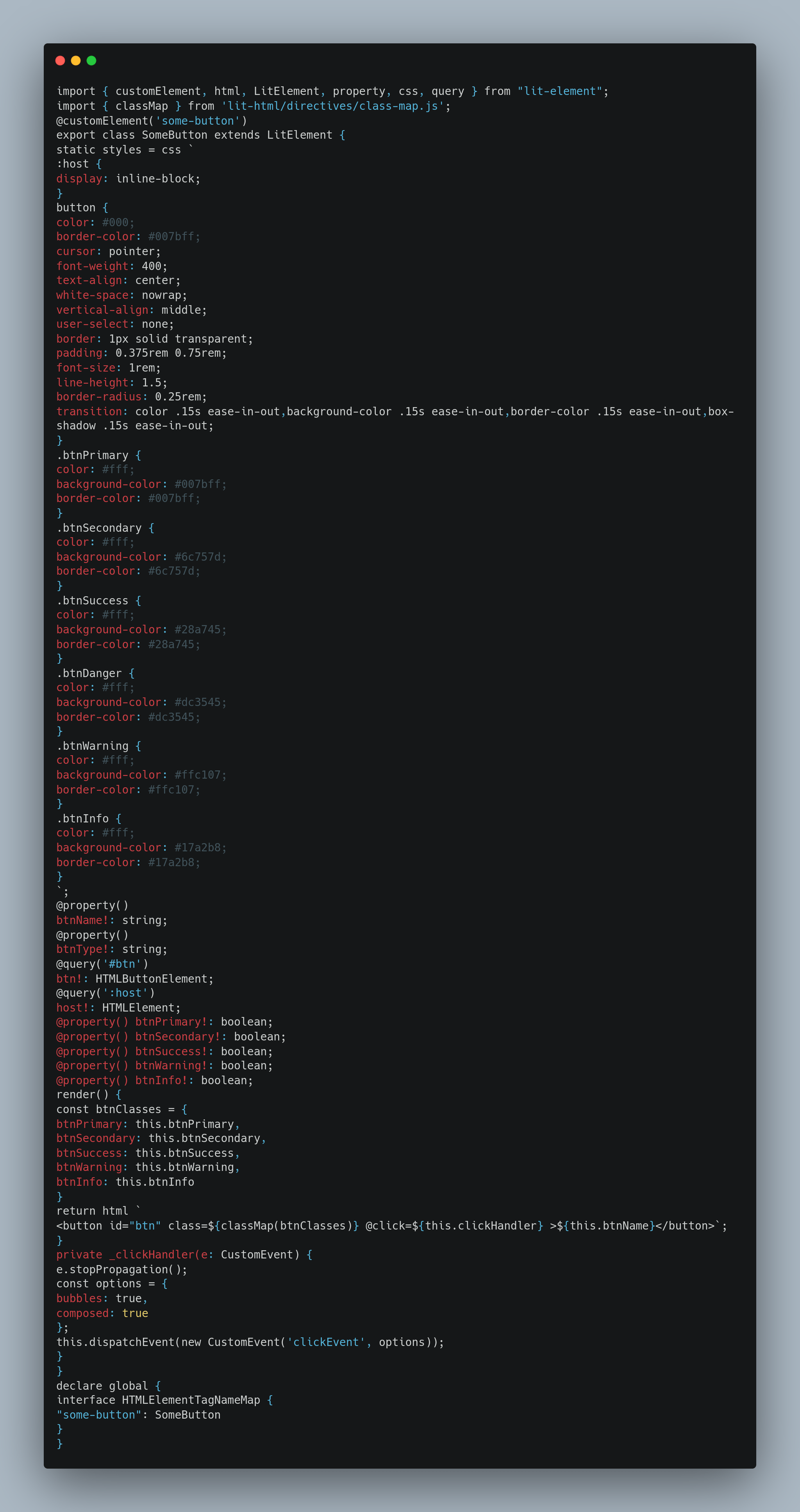Image resolution: width=800 pixels, height=1512 pixels.
Task: Click the 'bubbles: true,' line
Action: [102, 1298]
